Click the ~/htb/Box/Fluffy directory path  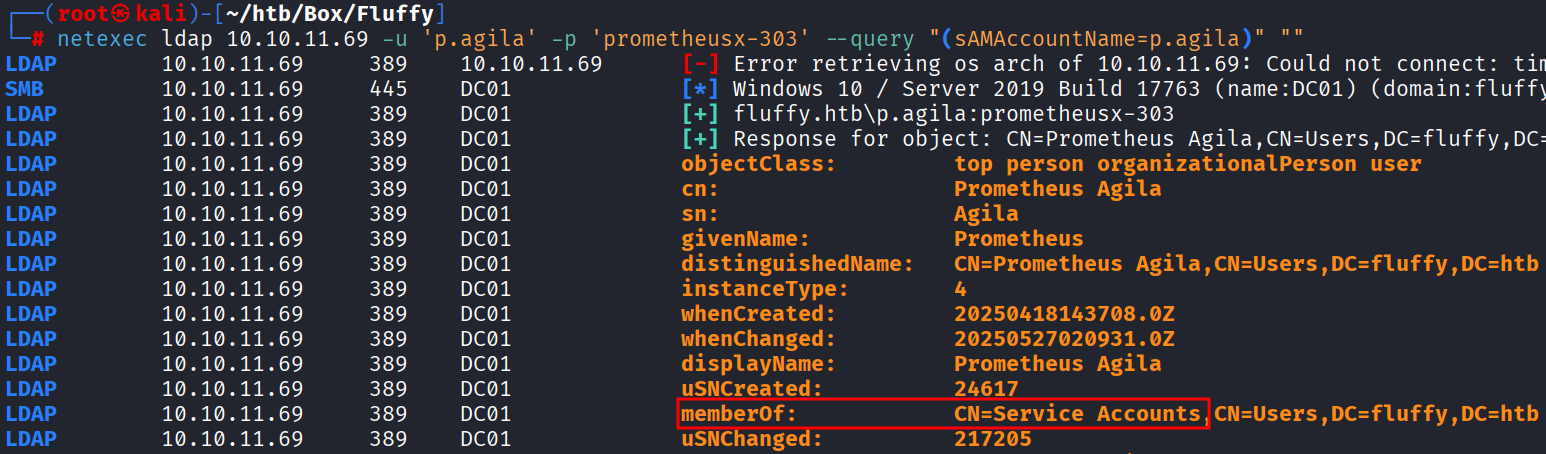(x=325, y=15)
